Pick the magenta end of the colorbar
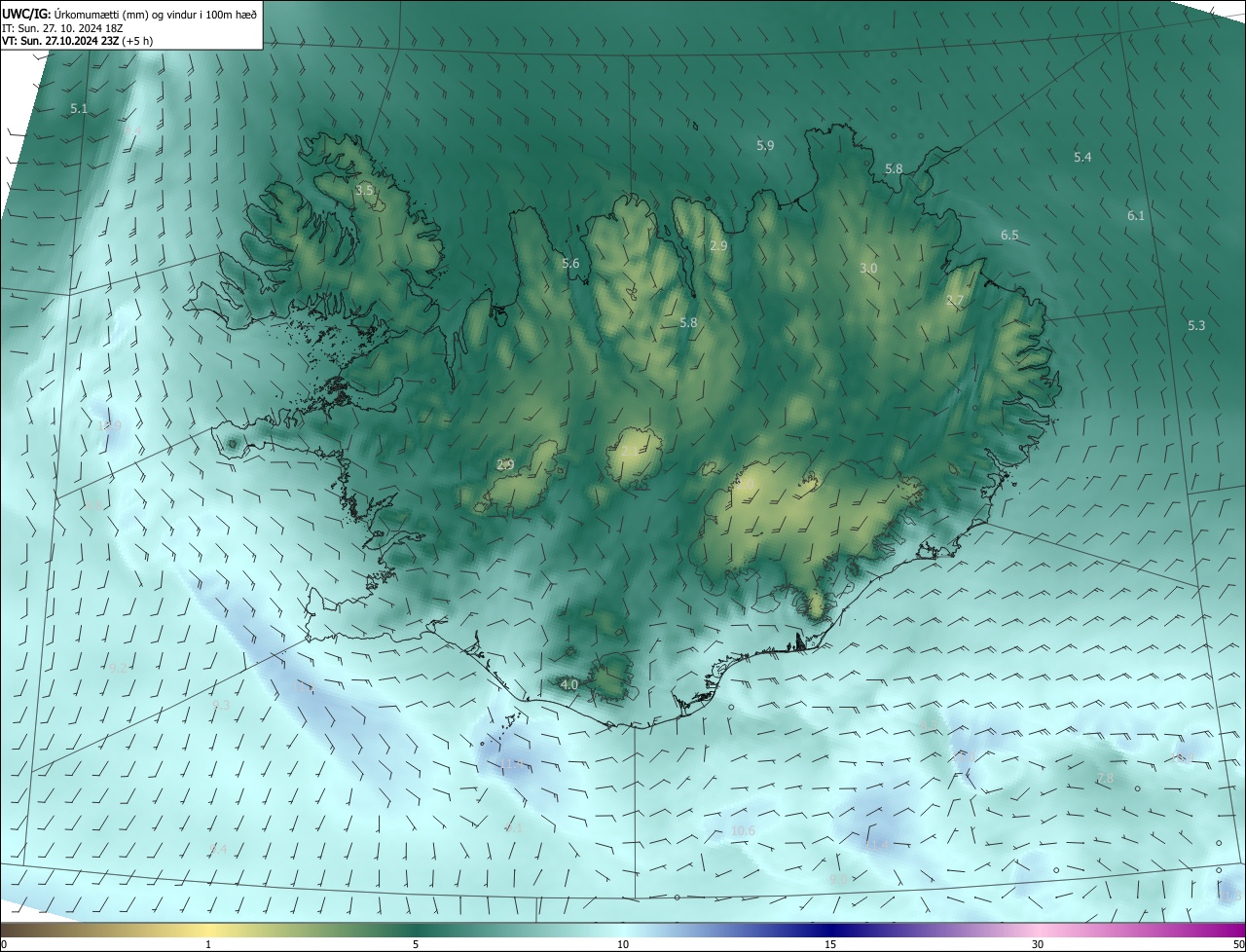The width and height of the screenshot is (1246, 952). [1231, 930]
